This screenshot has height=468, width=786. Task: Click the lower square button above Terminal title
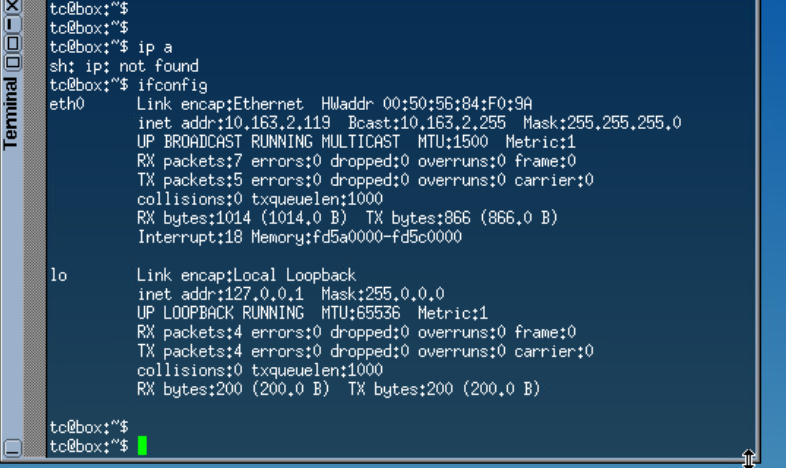[x=12, y=62]
